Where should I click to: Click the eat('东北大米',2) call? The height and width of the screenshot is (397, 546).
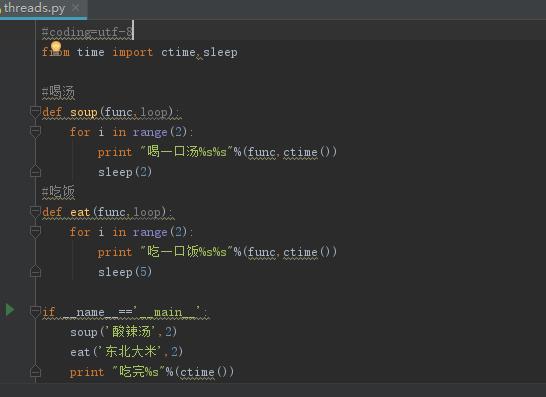coord(126,352)
